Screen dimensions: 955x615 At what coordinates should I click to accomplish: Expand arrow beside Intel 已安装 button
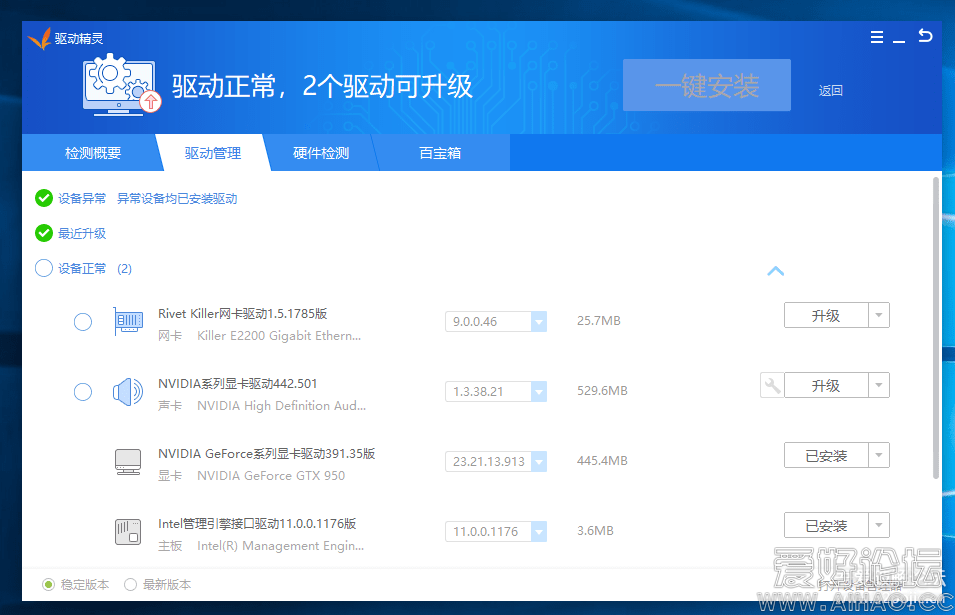coord(879,525)
